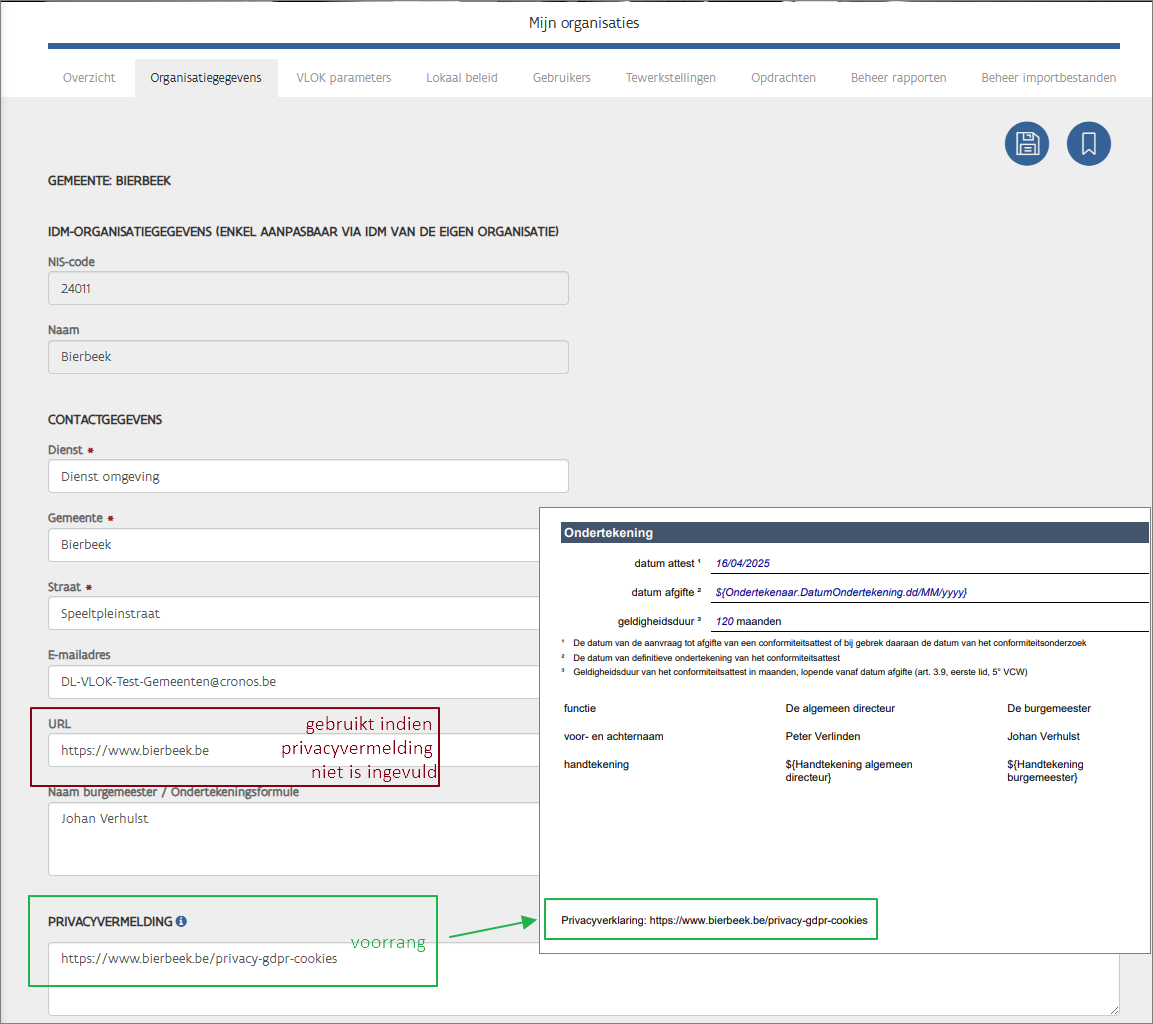Screen dimensions: 1153x1024
Task: Switch to the VLOK parameters tab
Action: coord(343,78)
